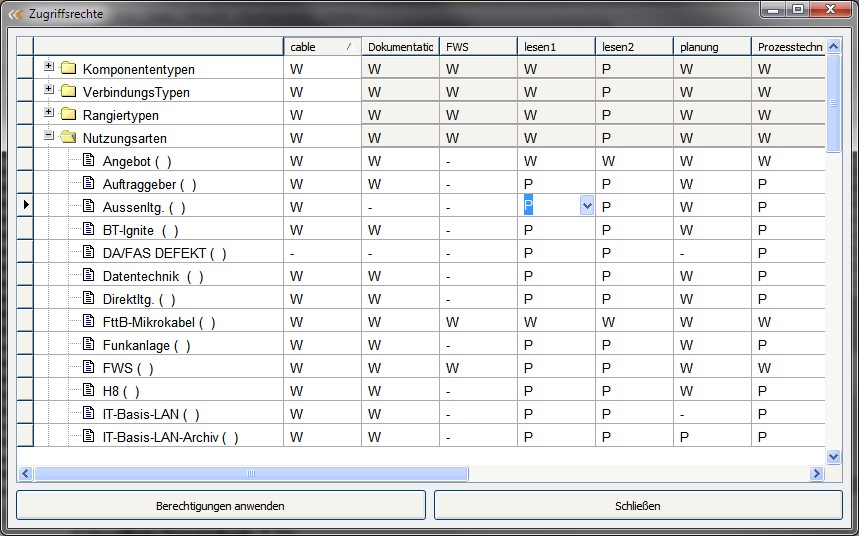Click the document icon next to Angebot

point(88,160)
